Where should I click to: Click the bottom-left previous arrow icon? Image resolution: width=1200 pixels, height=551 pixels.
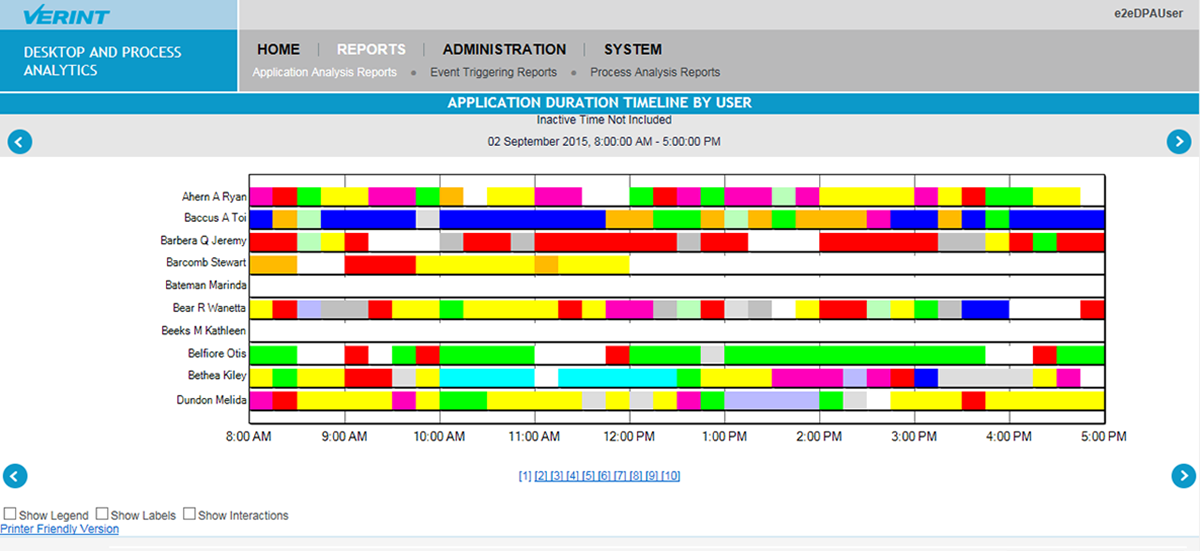click(16, 476)
